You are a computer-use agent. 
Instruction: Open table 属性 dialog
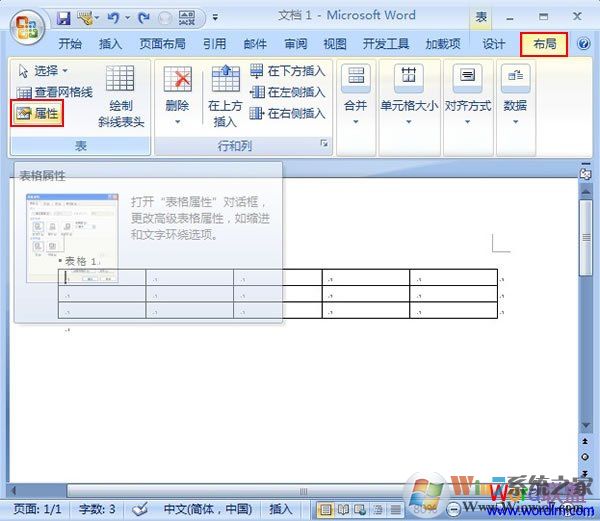37,113
